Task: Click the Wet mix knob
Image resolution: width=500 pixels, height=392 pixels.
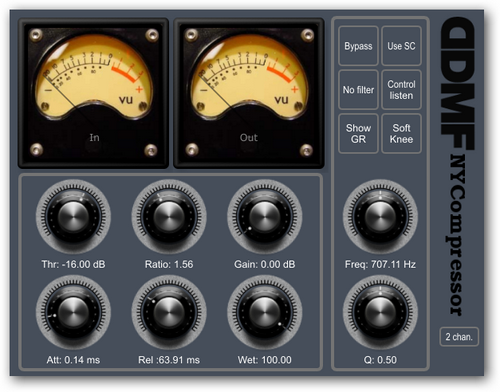Action: 265,312
